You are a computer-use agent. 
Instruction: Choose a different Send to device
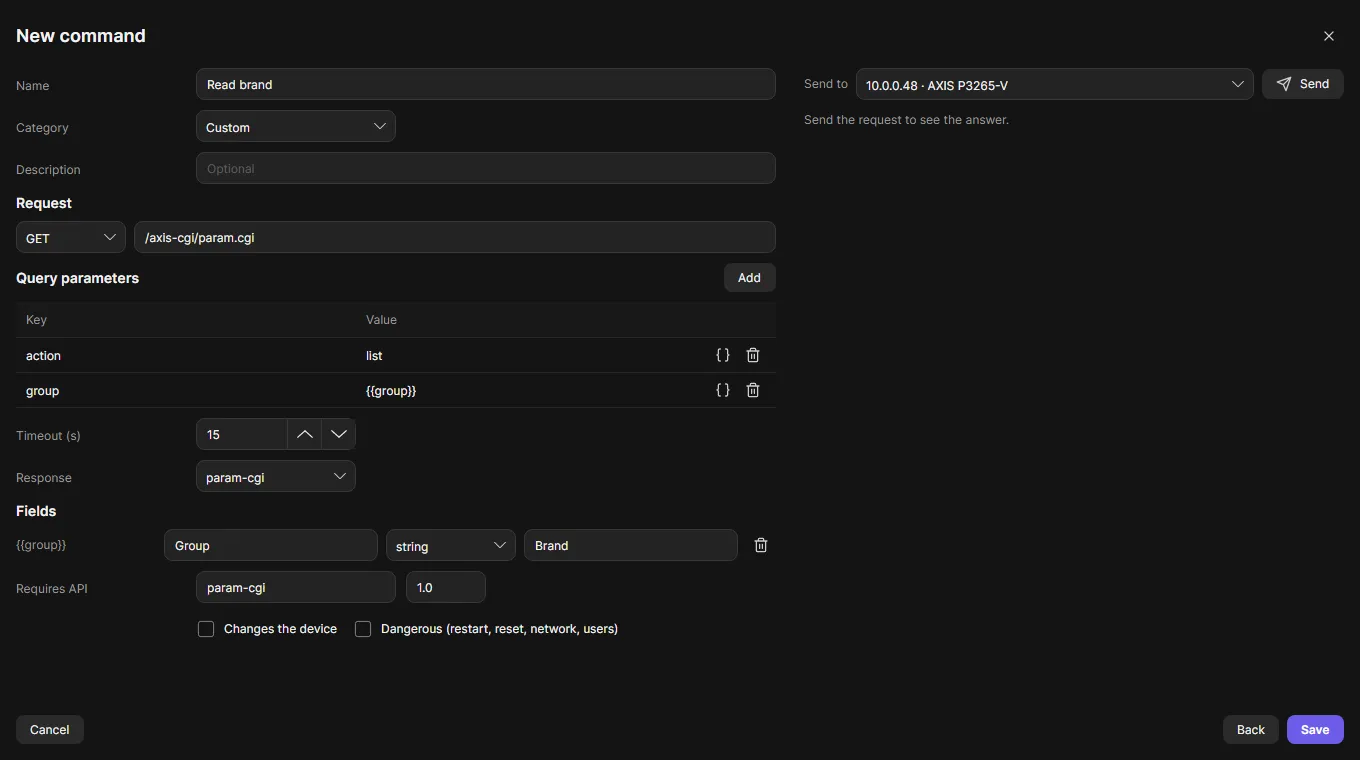[x=1055, y=84]
